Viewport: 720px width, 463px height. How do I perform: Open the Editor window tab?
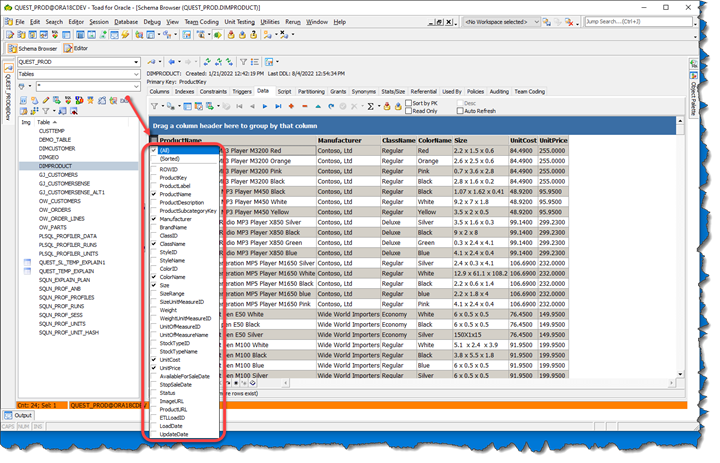point(76,48)
